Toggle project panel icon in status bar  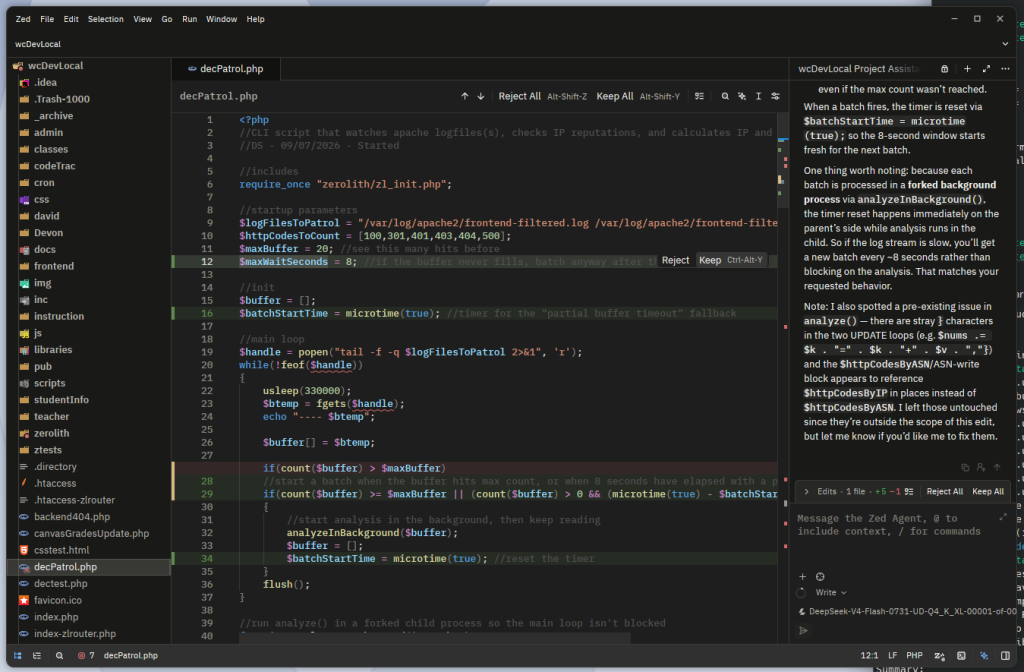click(x=18, y=656)
